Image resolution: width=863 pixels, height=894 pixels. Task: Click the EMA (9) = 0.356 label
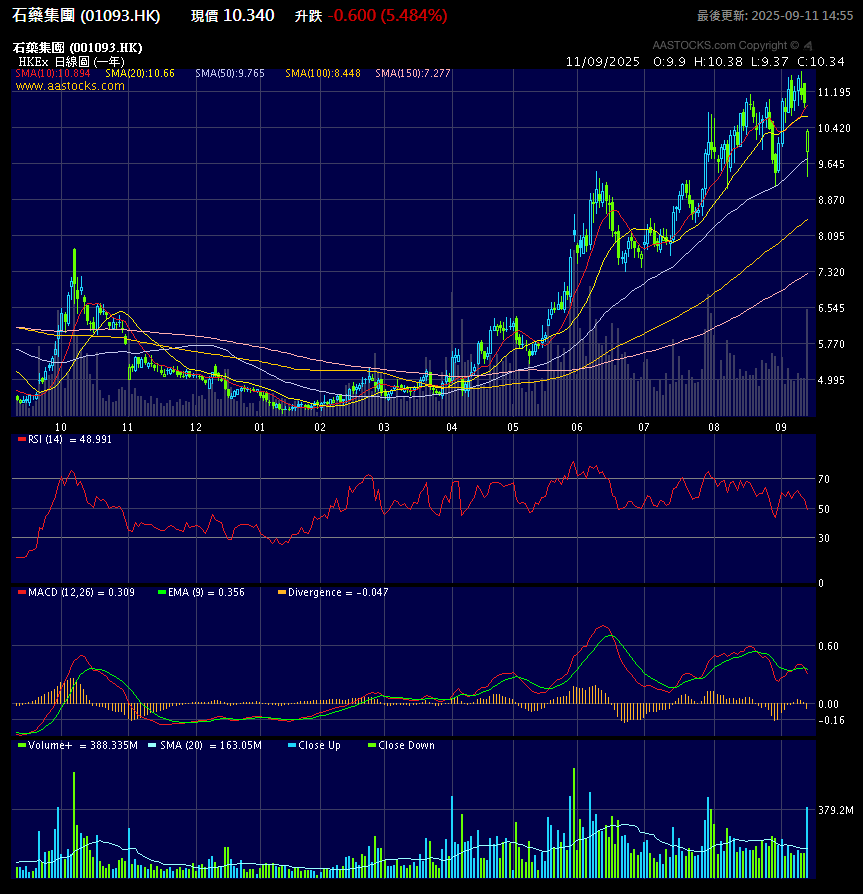(x=206, y=592)
